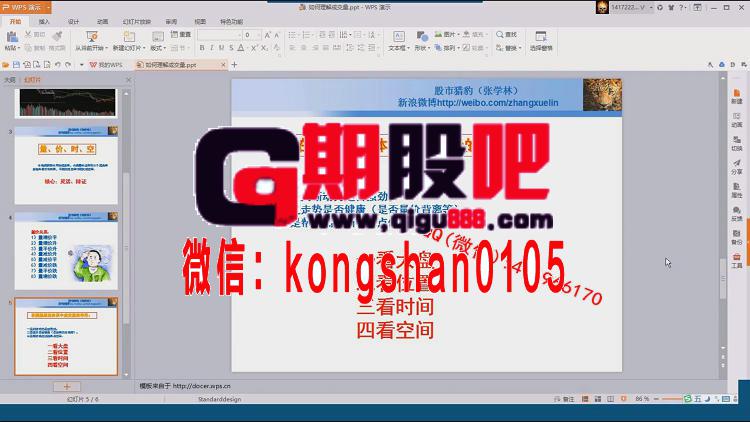Add a new document tab with plus
Viewport: 750px width, 422px height.
click(234, 65)
